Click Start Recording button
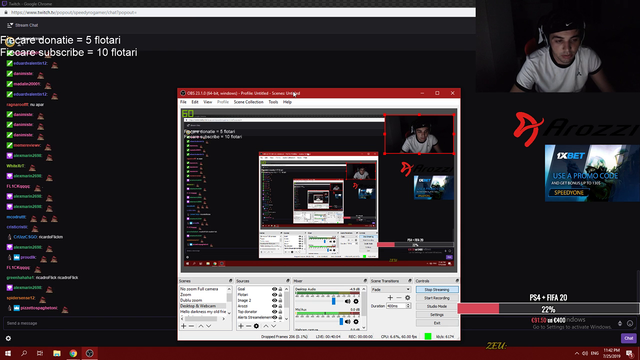 coord(437,298)
